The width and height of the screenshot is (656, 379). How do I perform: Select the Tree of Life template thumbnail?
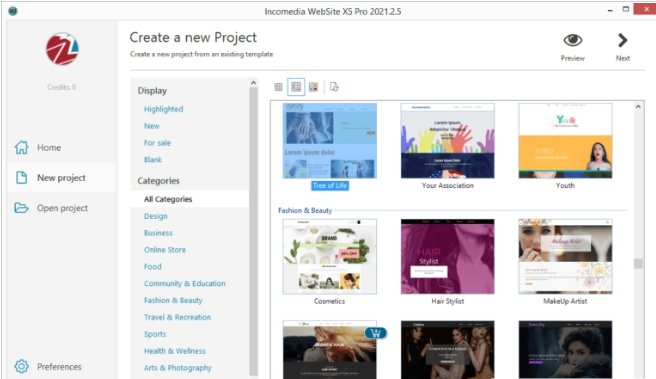(x=330, y=141)
